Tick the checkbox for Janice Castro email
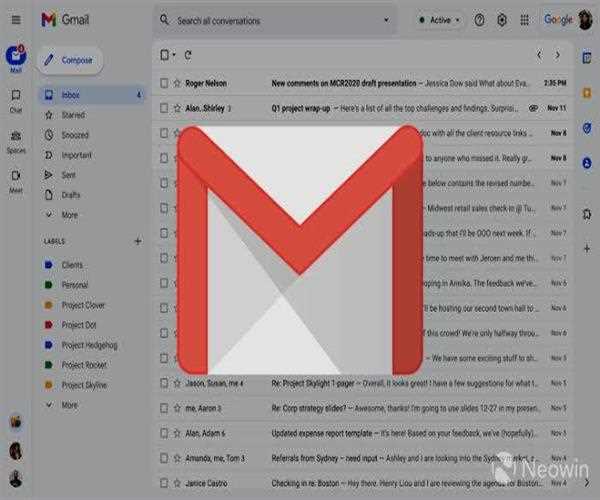The height and width of the screenshot is (500, 600). 164,484
